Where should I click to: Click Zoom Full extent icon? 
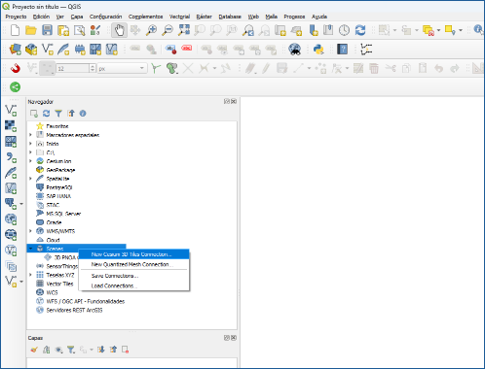pyautogui.click(x=184, y=30)
